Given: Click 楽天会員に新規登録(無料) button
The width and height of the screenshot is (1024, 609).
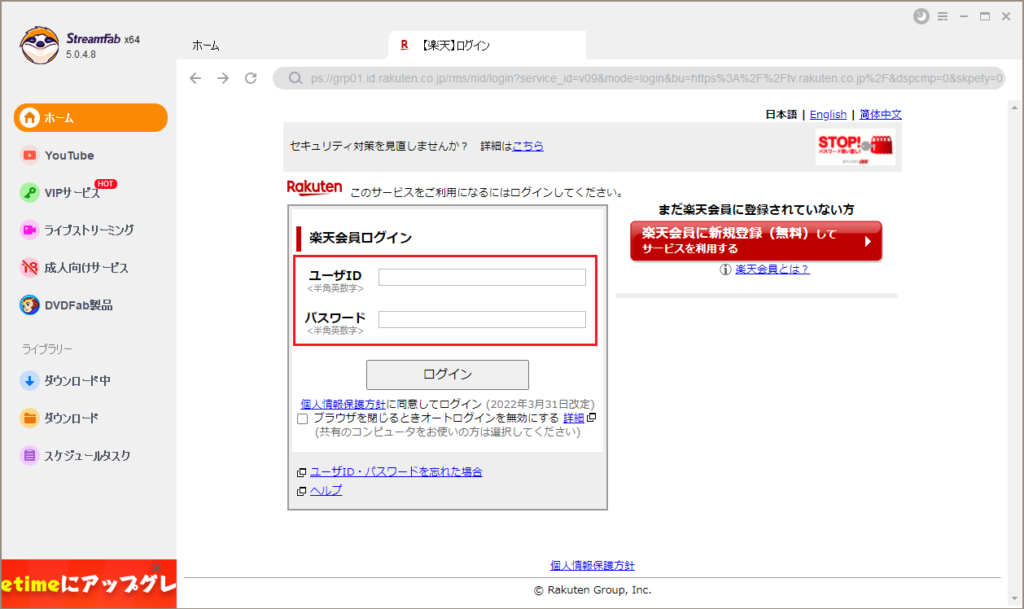Looking at the screenshot, I should (x=756, y=241).
